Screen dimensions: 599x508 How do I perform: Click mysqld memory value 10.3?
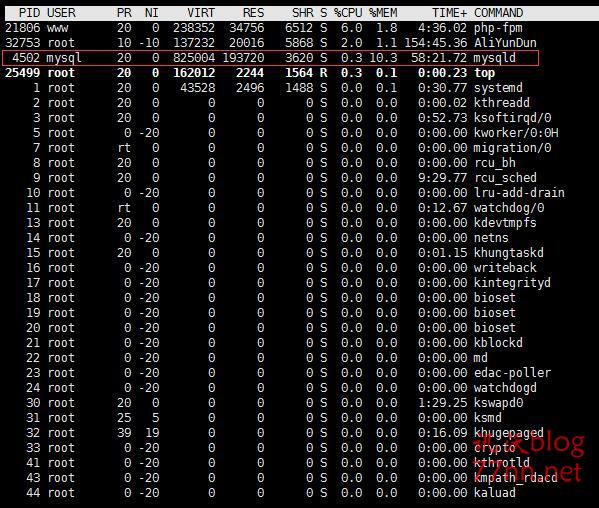click(383, 58)
